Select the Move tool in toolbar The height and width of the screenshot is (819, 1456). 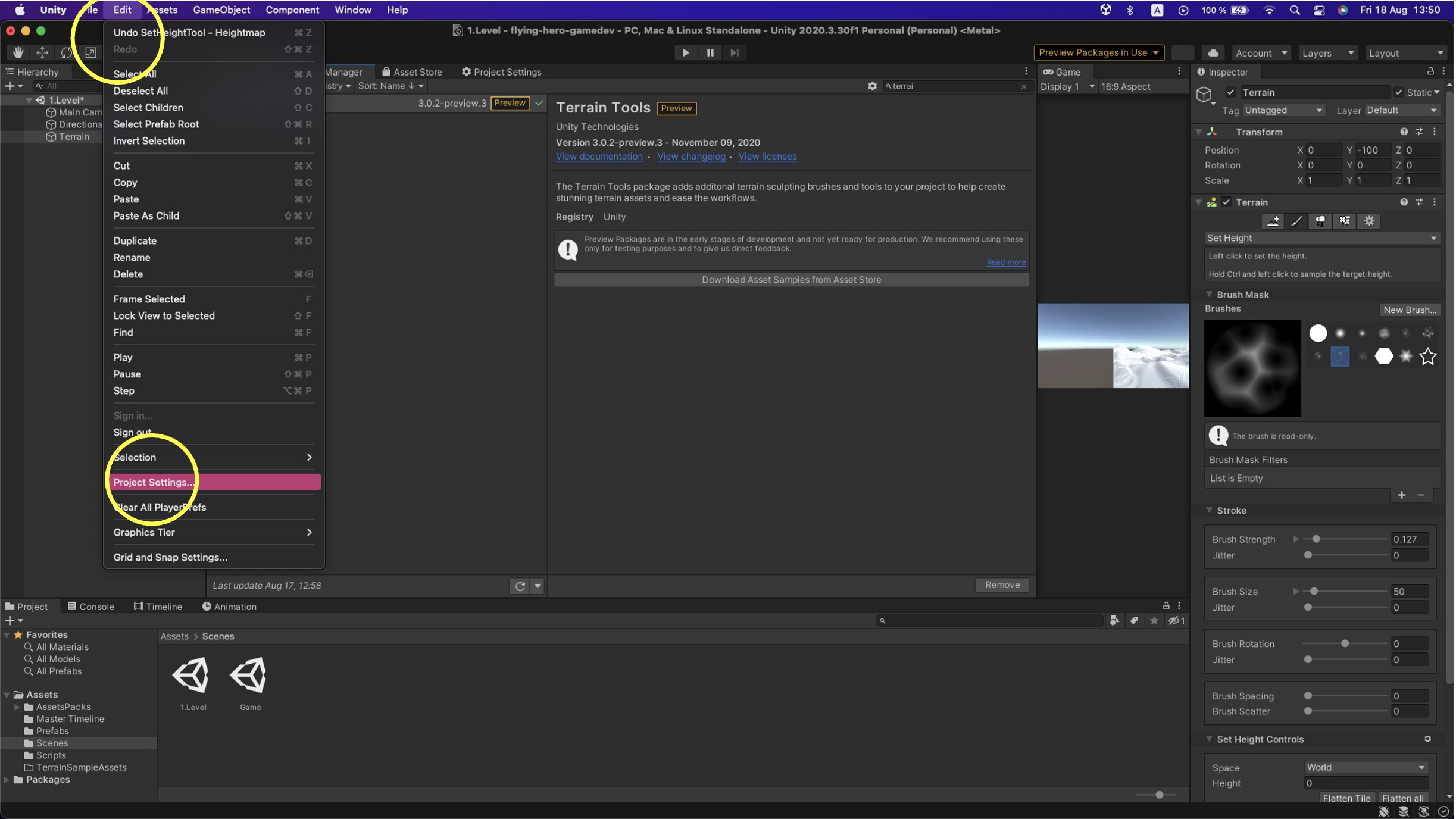[42, 52]
